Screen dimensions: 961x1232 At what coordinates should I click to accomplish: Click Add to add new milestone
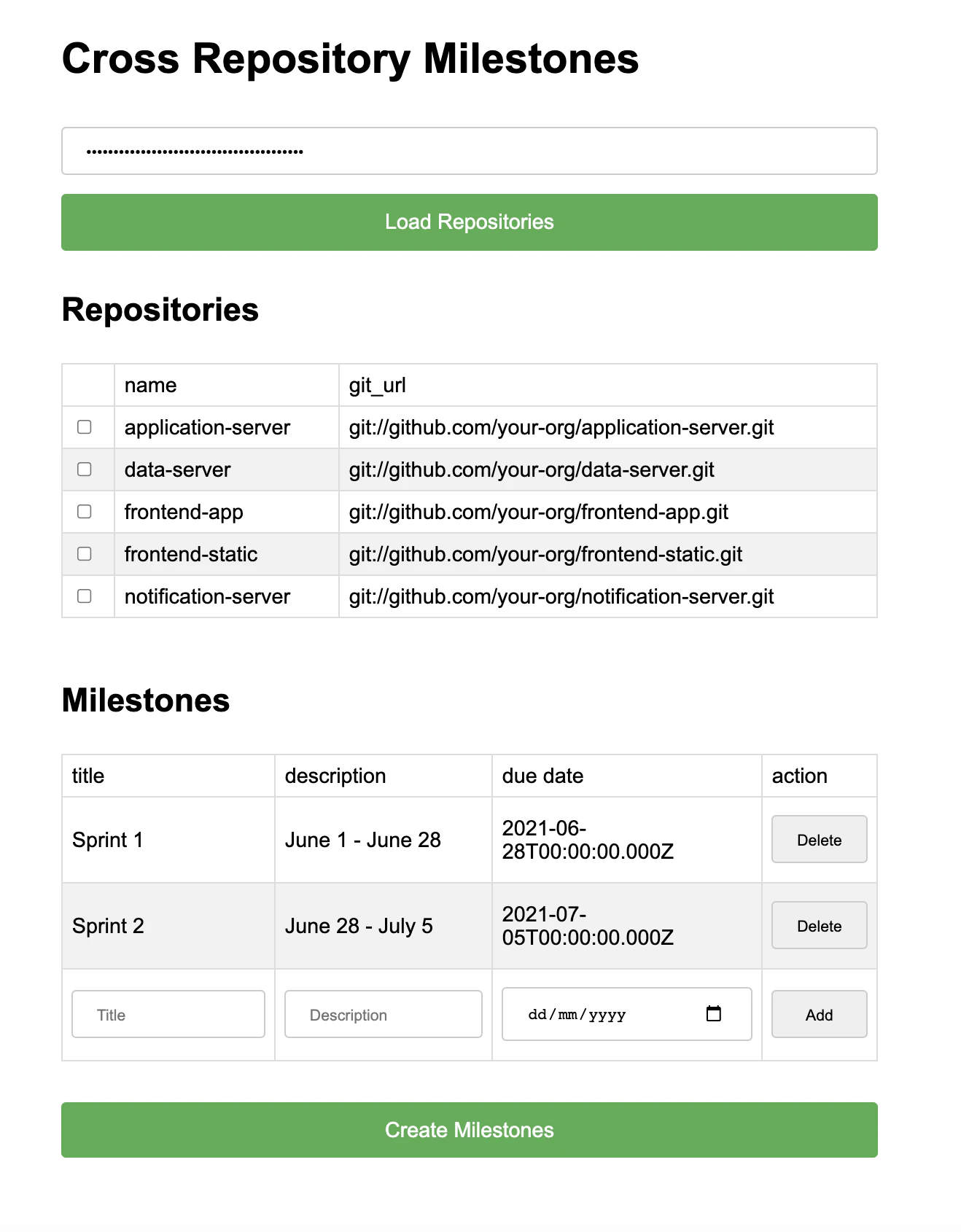coord(820,1014)
